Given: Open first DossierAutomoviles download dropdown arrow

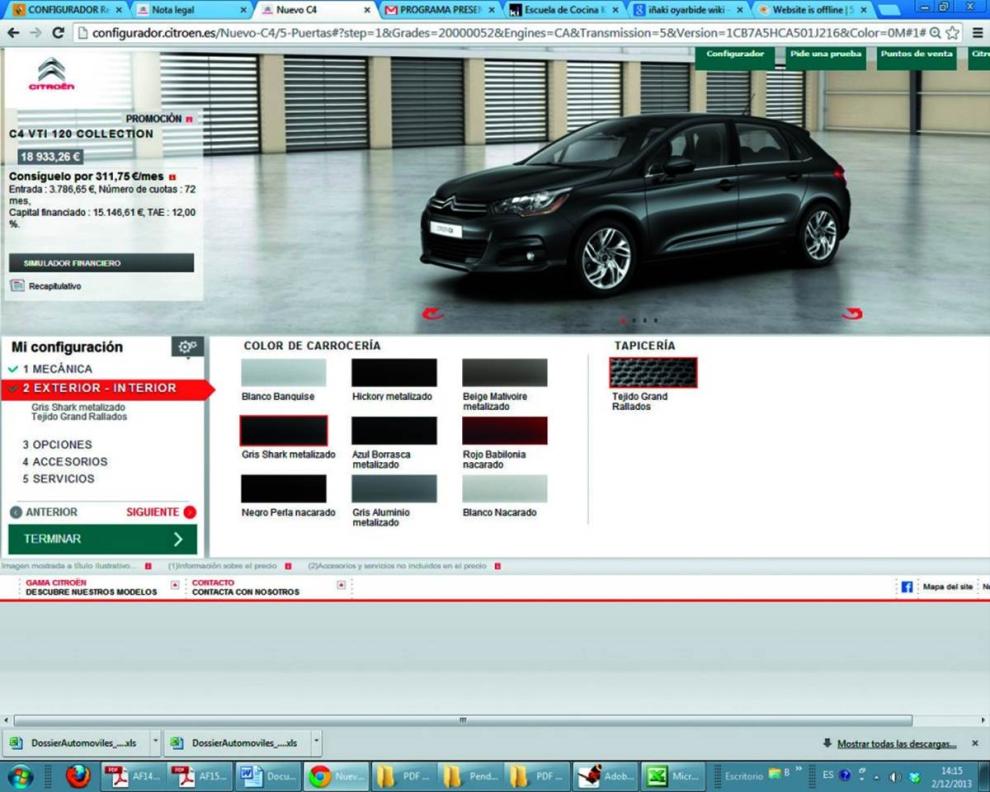Looking at the screenshot, I should coord(155,743).
